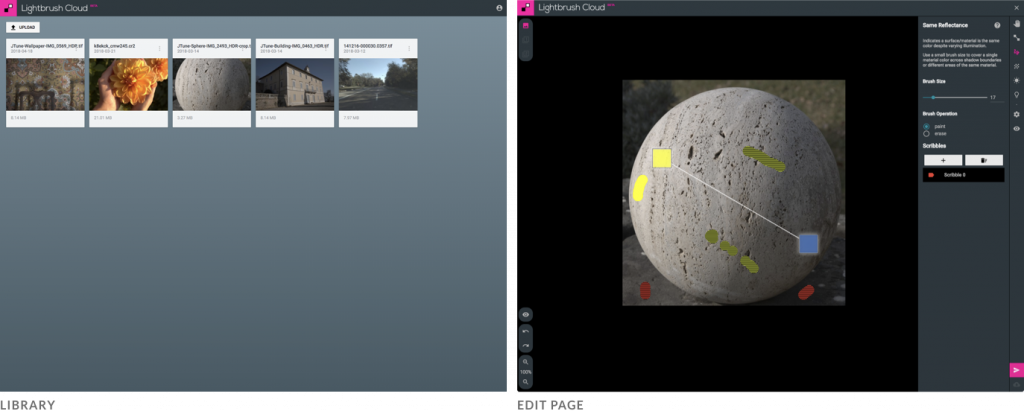1024x411 pixels.
Task: Select the sun illumination tool icon
Action: 1016,80
